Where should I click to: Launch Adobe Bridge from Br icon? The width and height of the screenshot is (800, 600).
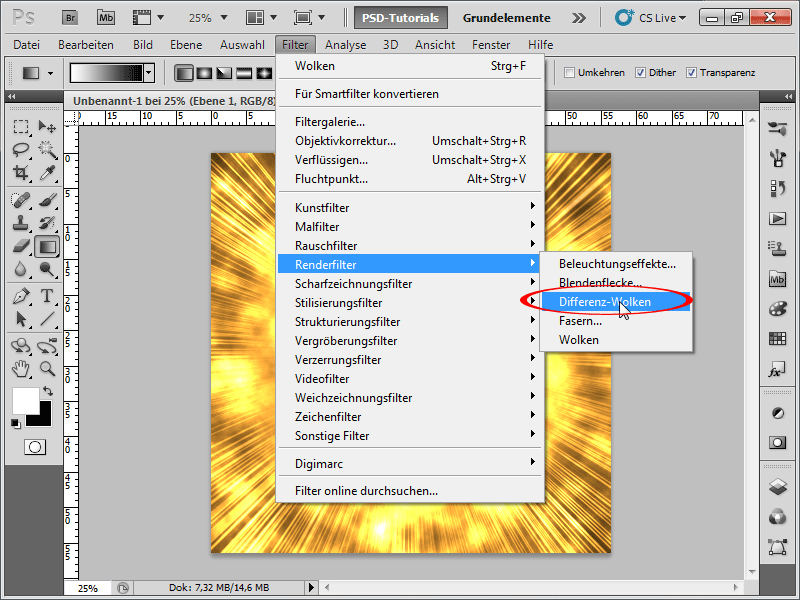click(70, 18)
